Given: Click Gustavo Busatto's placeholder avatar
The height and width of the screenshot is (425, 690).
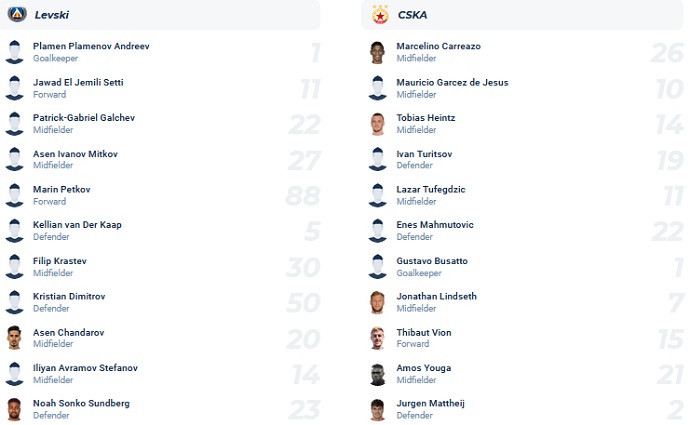Looking at the screenshot, I should [x=378, y=267].
